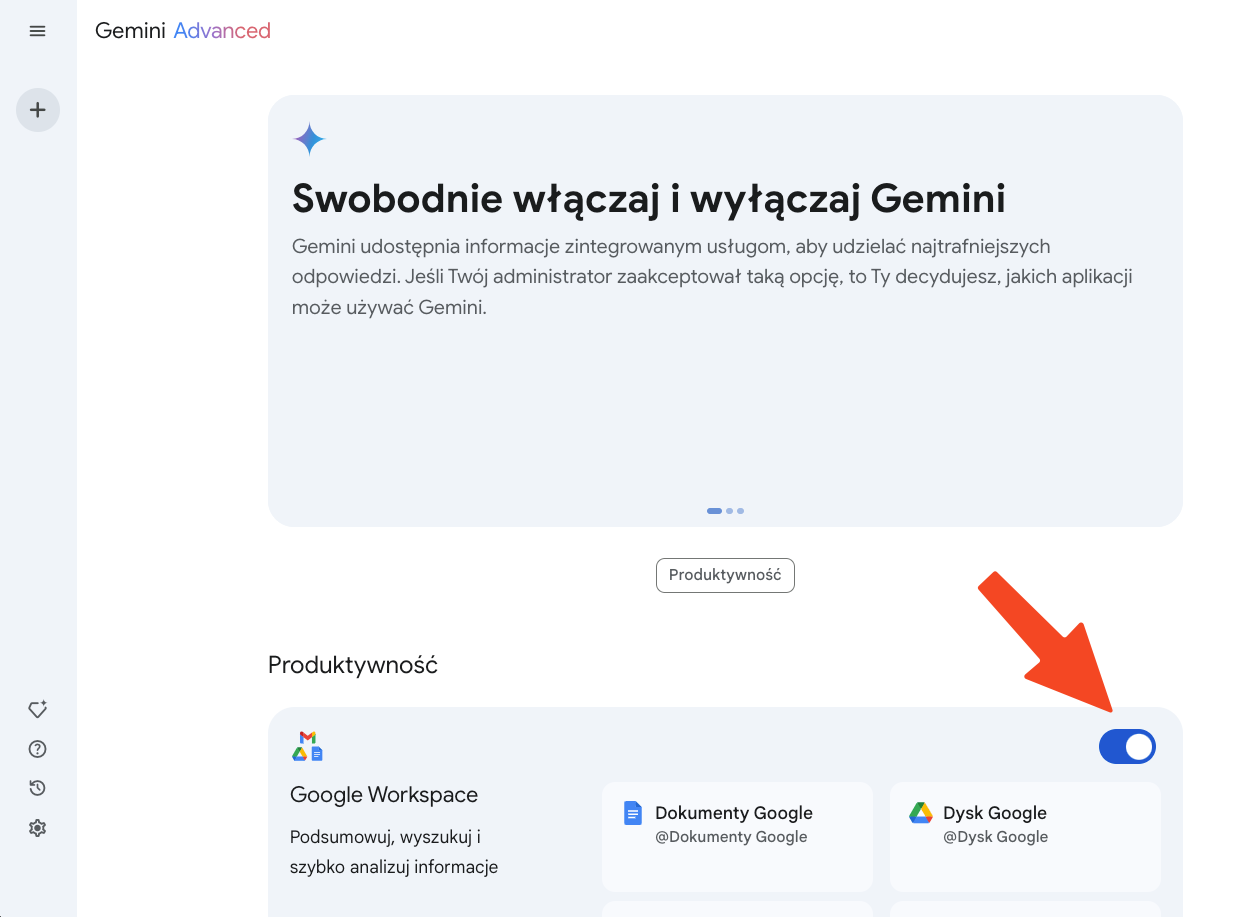This screenshot has width=1260, height=917.
Task: Click the "Swobodnie włączaj i wyłączaj Gemini" heading
Action: coord(648,199)
